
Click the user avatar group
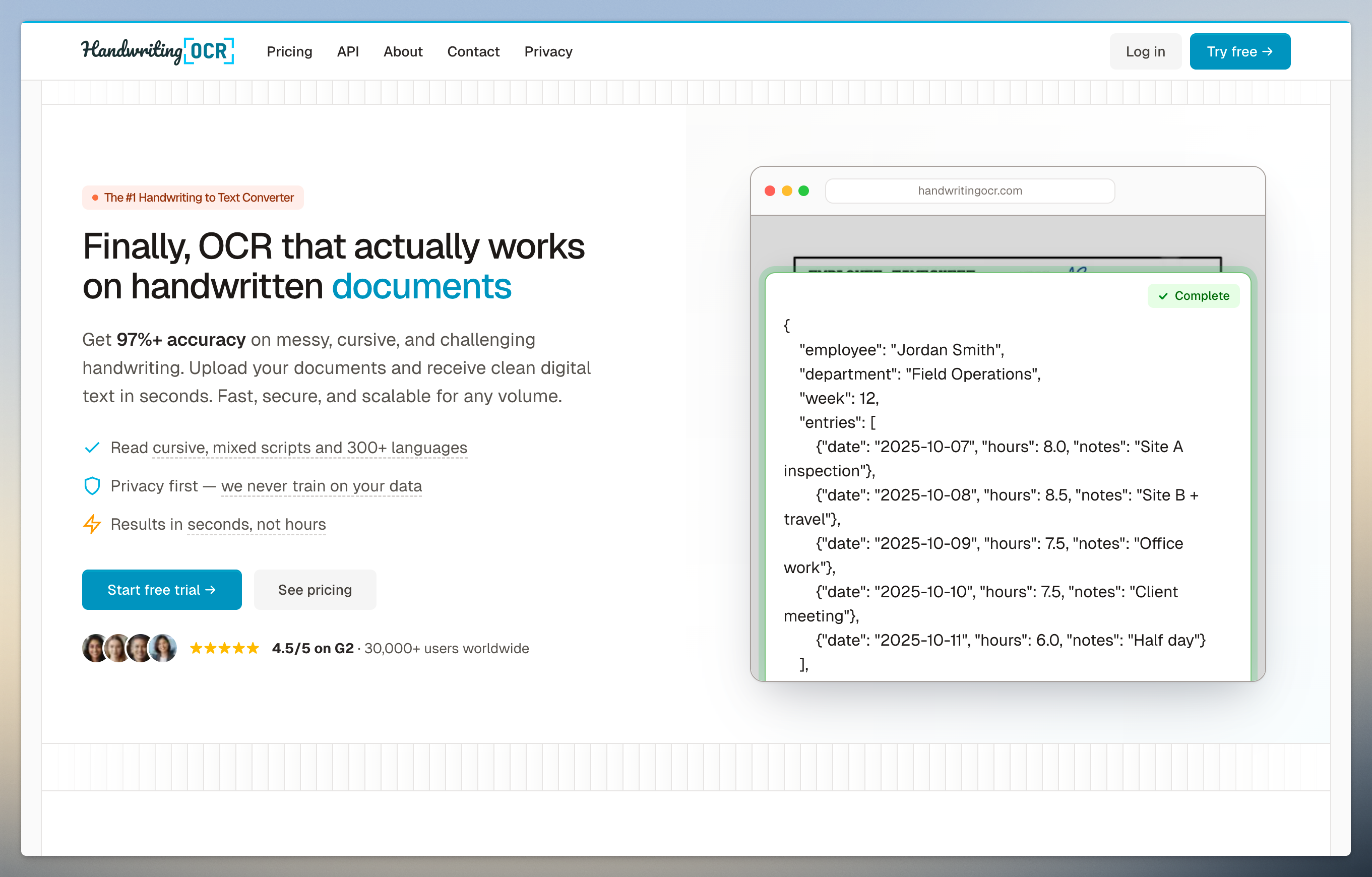point(130,648)
